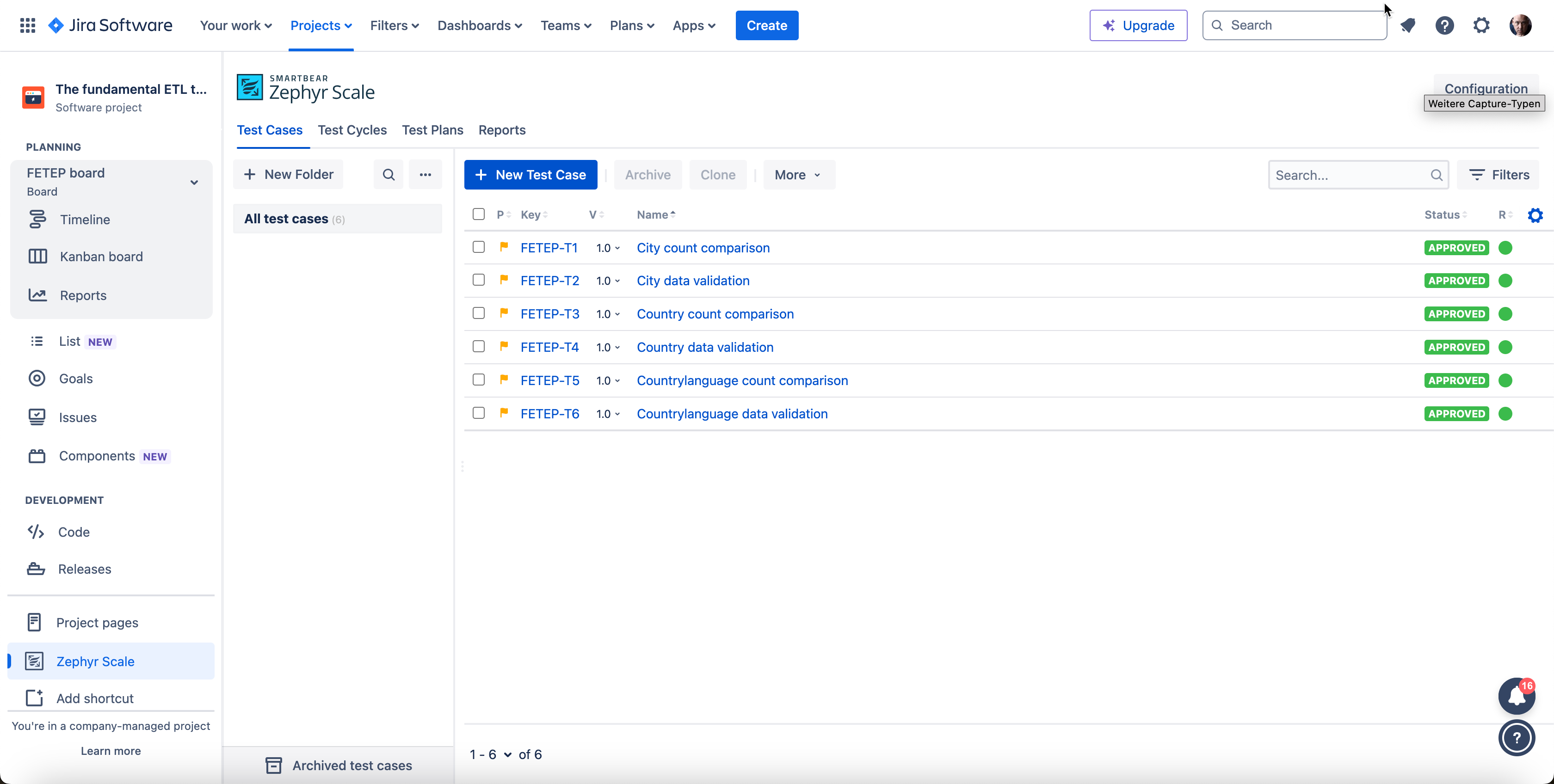Viewport: 1554px width, 784px height.
Task: Expand the Your work dropdown
Action: (x=236, y=25)
